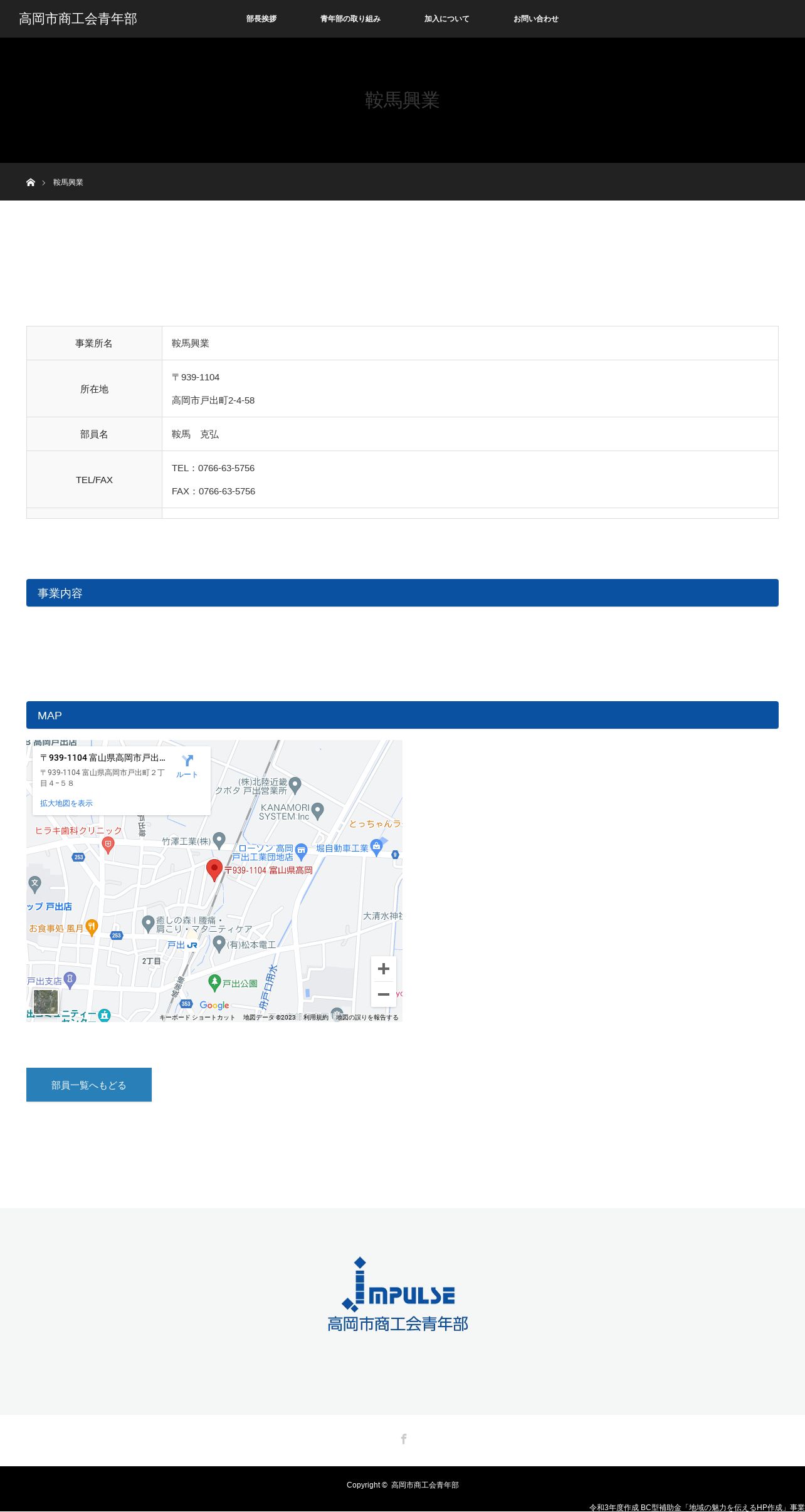Click the 戸出公園 park marker
The width and height of the screenshot is (805, 1512).
(x=214, y=983)
